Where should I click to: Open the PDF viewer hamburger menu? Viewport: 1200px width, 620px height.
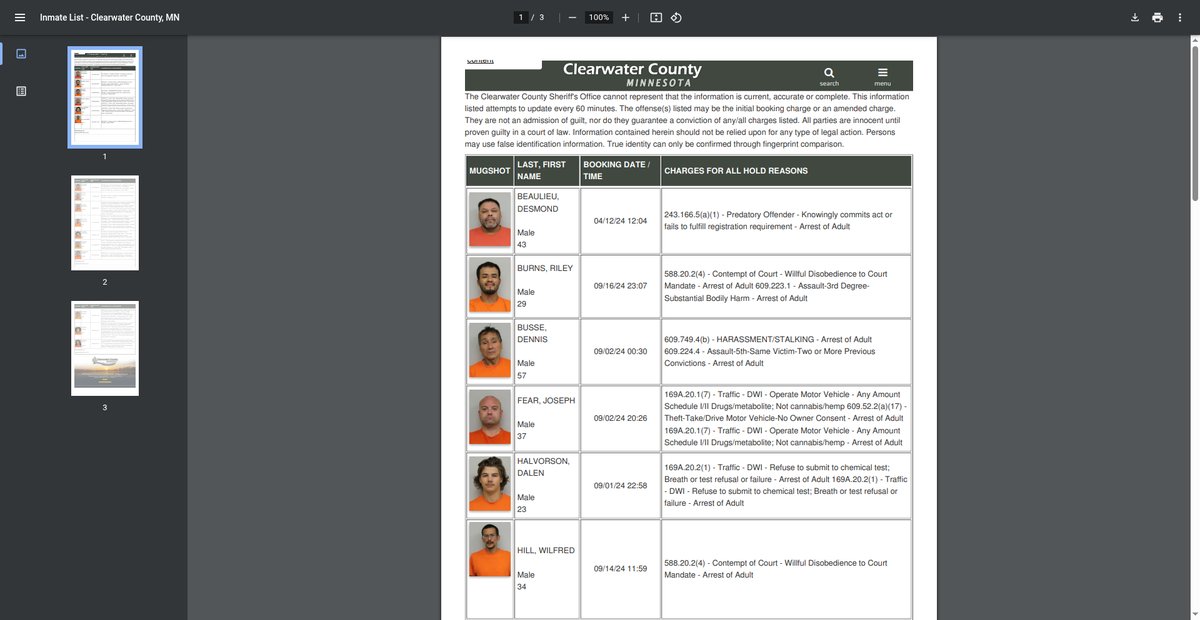pyautogui.click(x=19, y=18)
